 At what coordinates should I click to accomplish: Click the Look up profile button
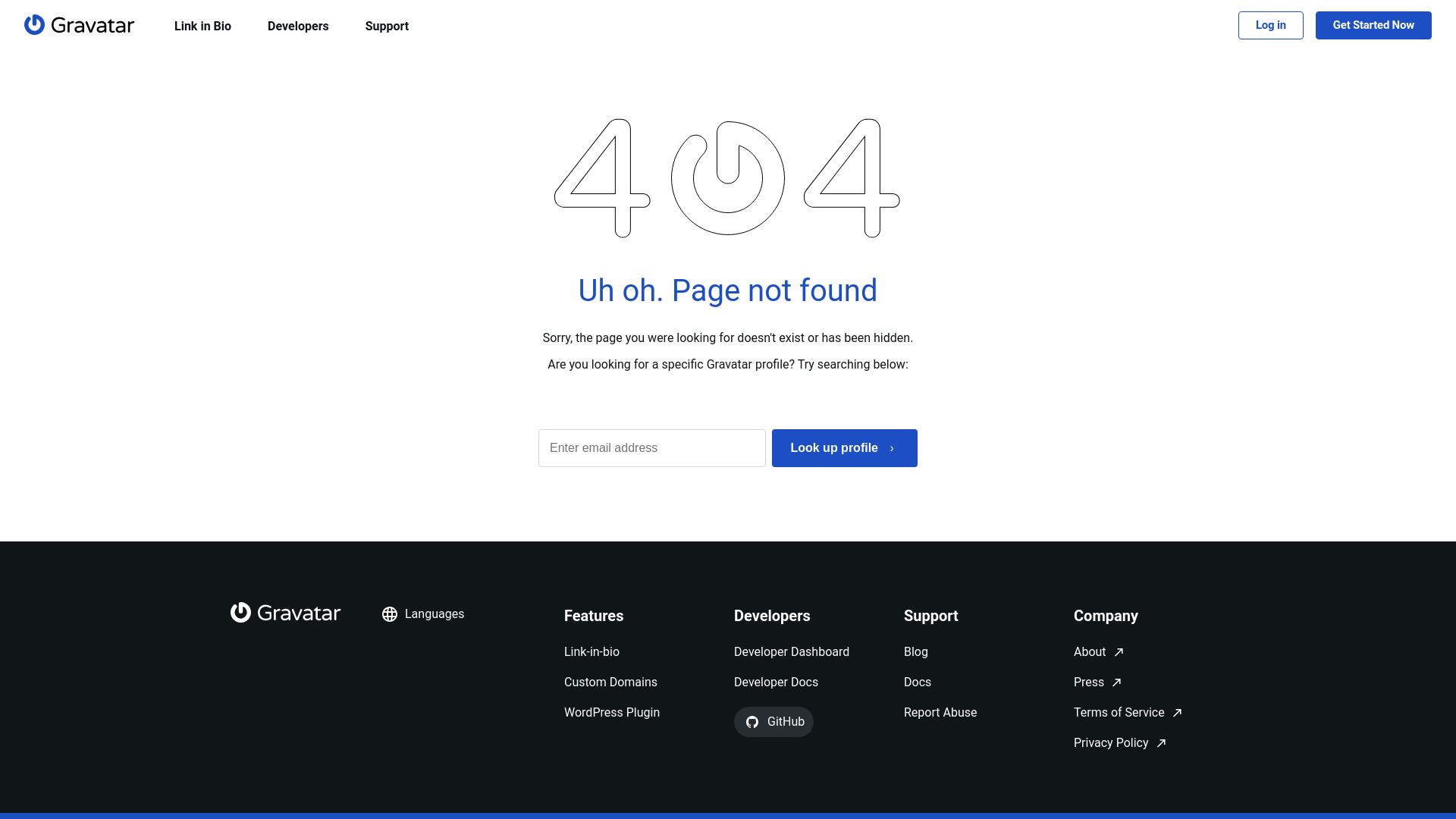click(845, 448)
